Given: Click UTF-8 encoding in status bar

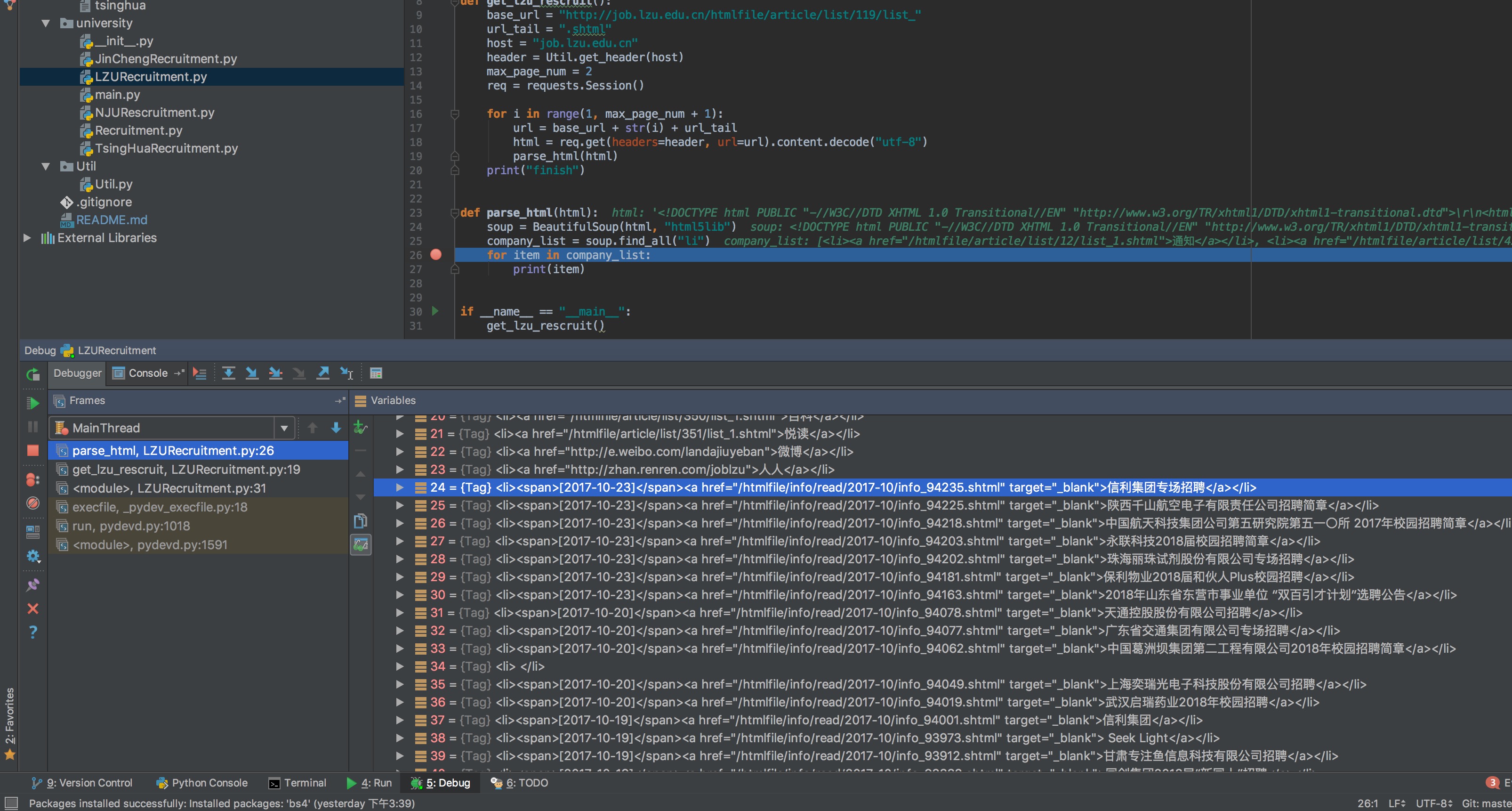Looking at the screenshot, I should tap(1434, 803).
